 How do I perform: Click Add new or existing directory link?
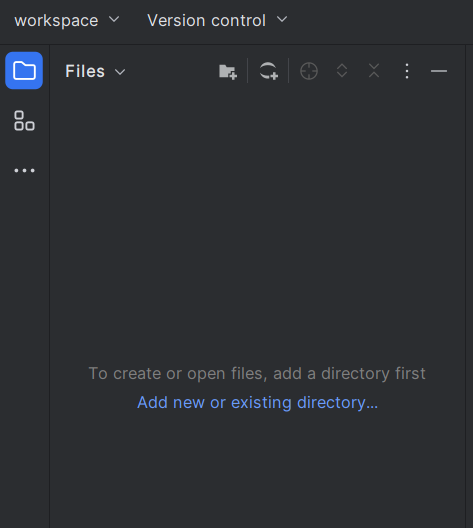point(258,402)
